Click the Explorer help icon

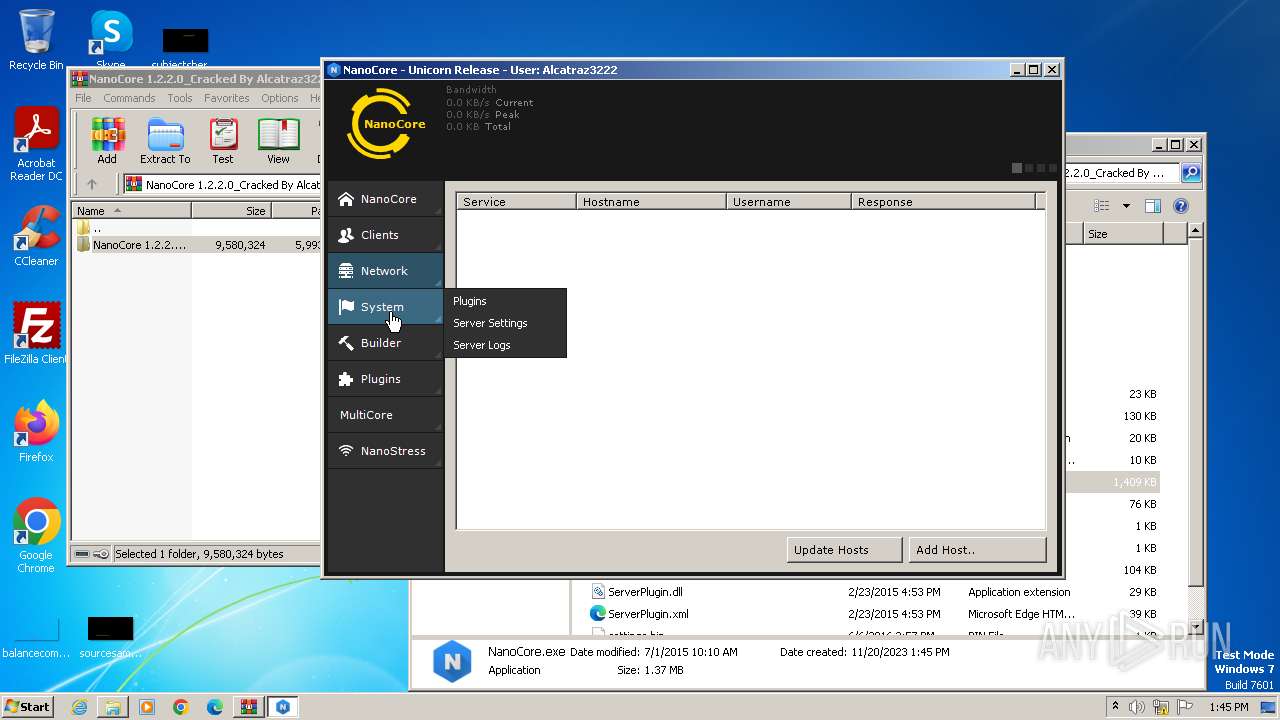pos(1180,206)
